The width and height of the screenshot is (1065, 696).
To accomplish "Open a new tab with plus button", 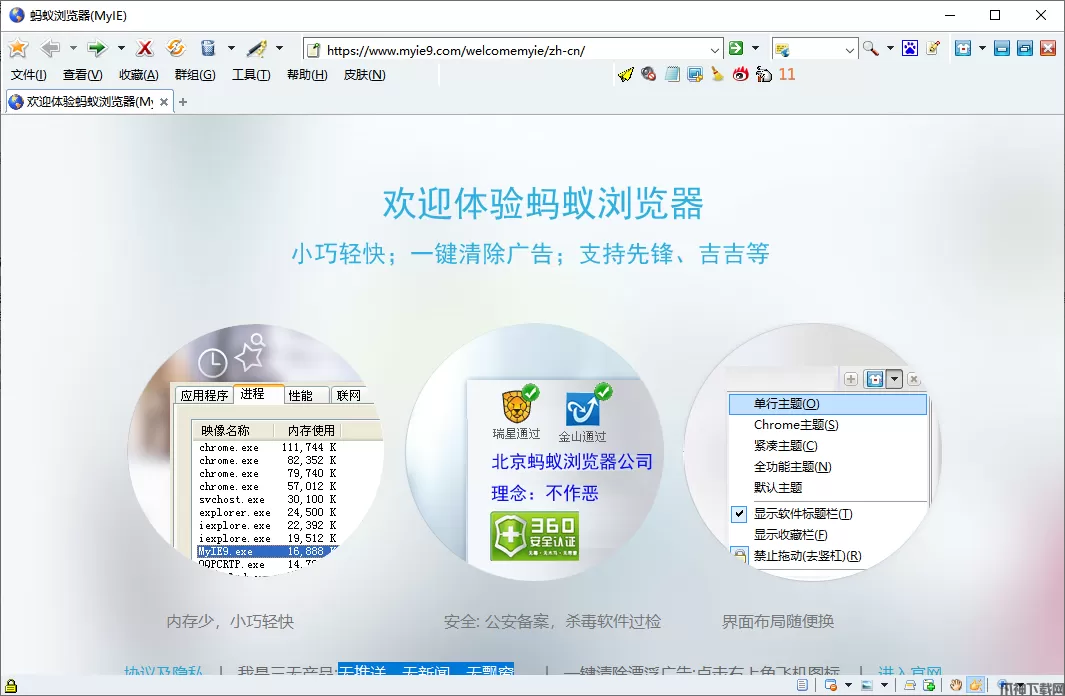I will coord(183,102).
